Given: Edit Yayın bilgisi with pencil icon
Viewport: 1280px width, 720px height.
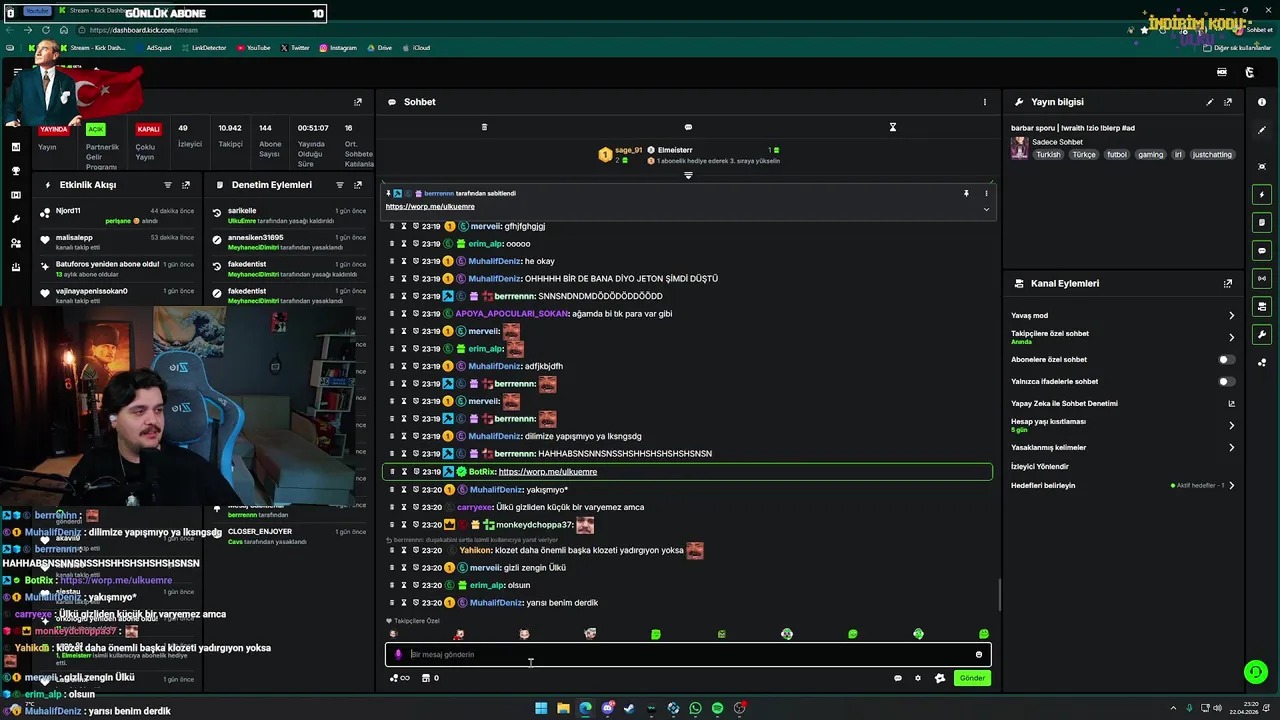Looking at the screenshot, I should click(x=1209, y=102).
